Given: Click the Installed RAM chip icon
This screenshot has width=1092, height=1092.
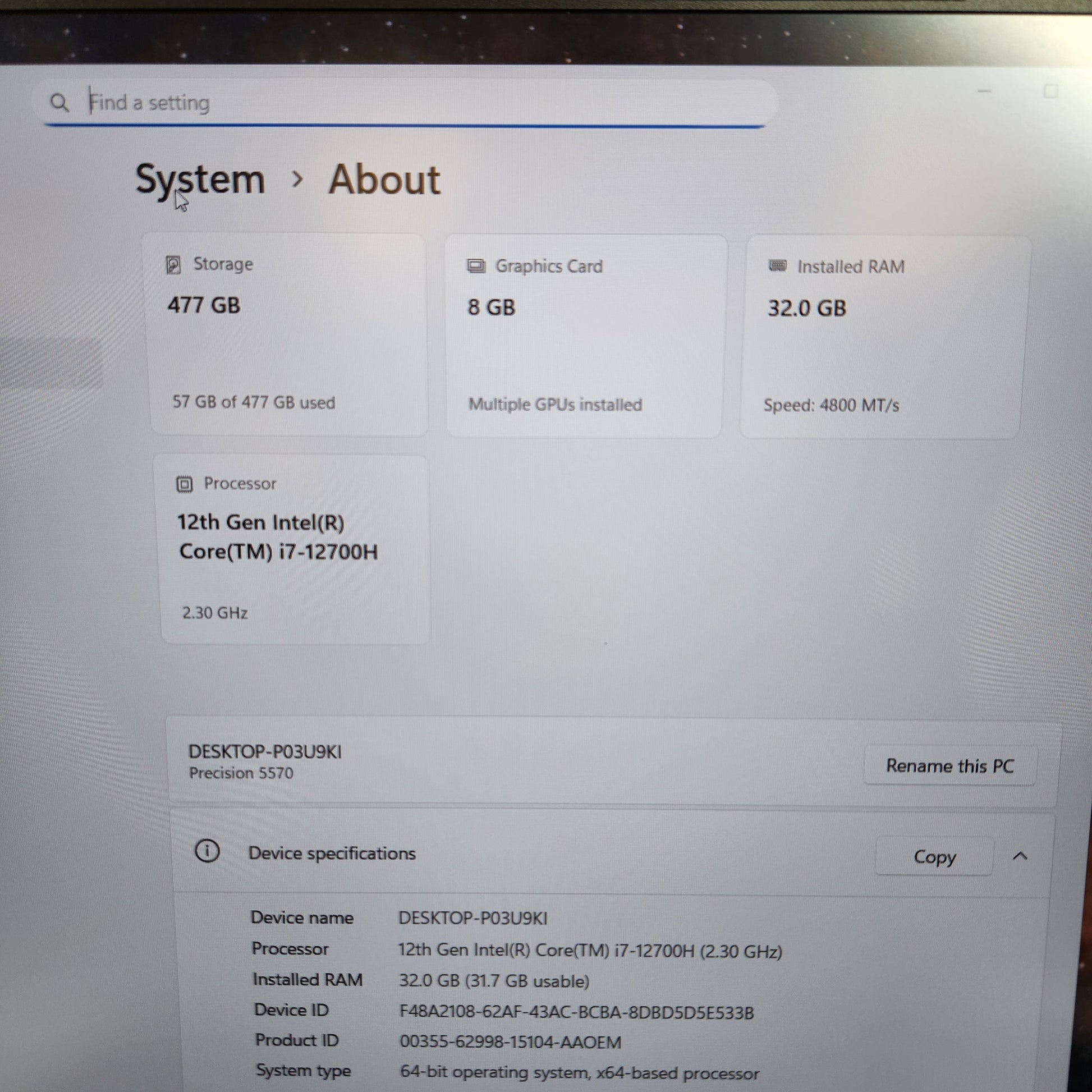Looking at the screenshot, I should click(x=778, y=266).
